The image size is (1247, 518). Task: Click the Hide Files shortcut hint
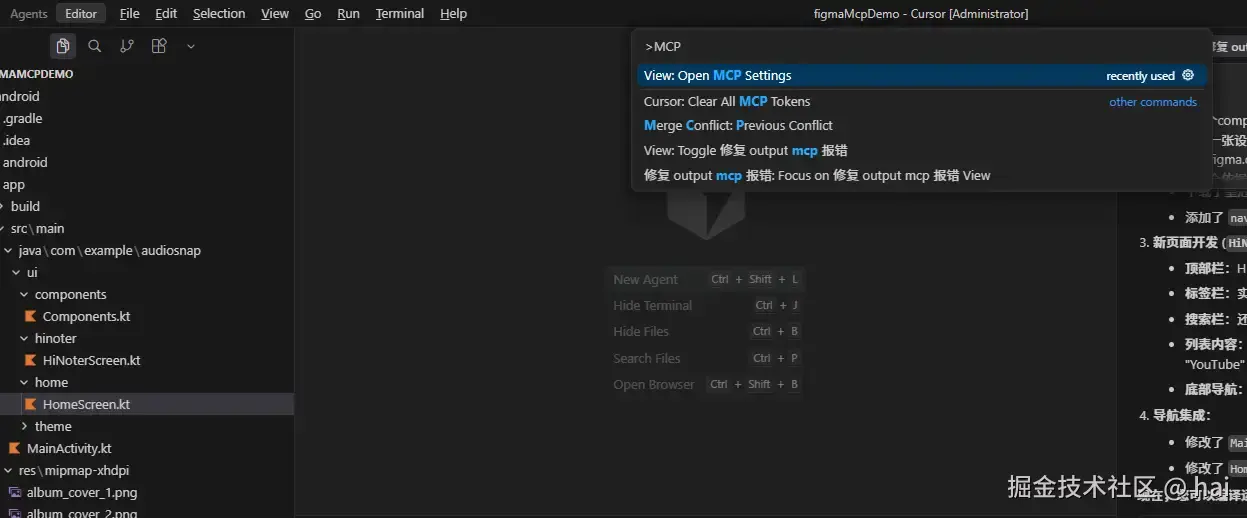(707, 332)
